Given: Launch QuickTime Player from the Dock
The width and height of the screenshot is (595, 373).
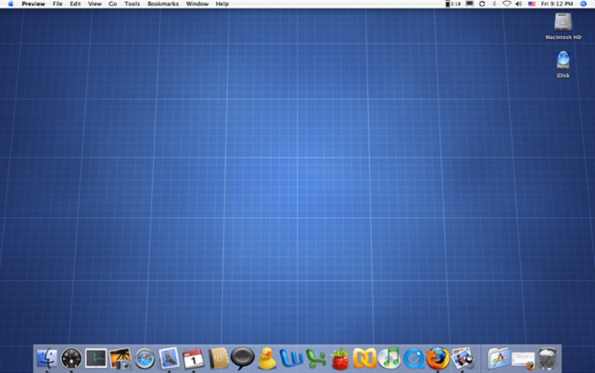Looking at the screenshot, I should click(x=413, y=359).
